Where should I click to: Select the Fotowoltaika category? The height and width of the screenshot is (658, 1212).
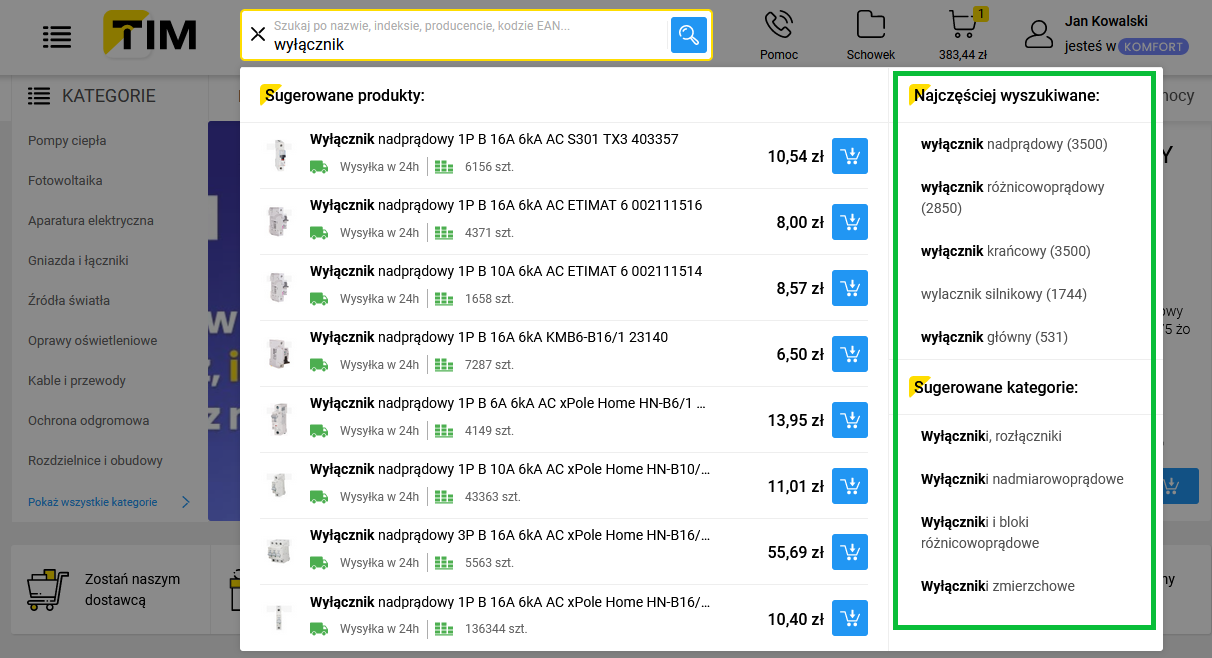click(65, 181)
